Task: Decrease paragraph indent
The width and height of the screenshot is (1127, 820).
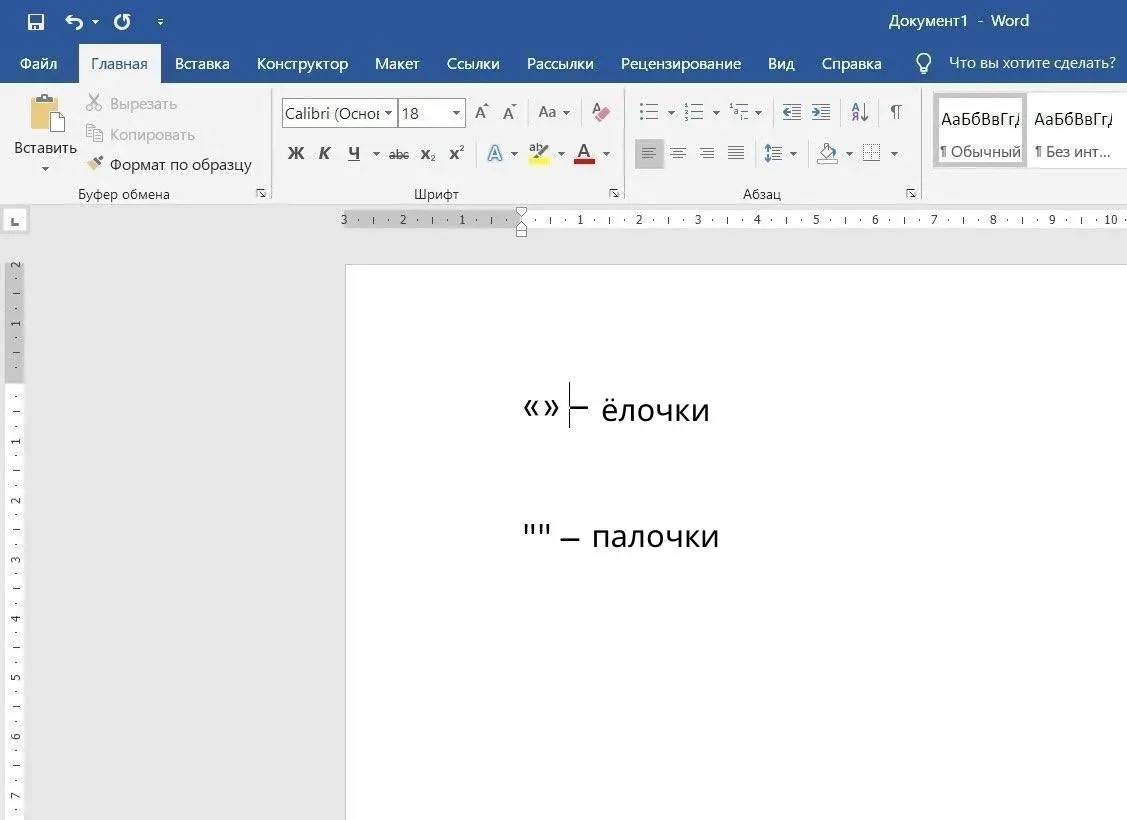Action: click(x=791, y=112)
